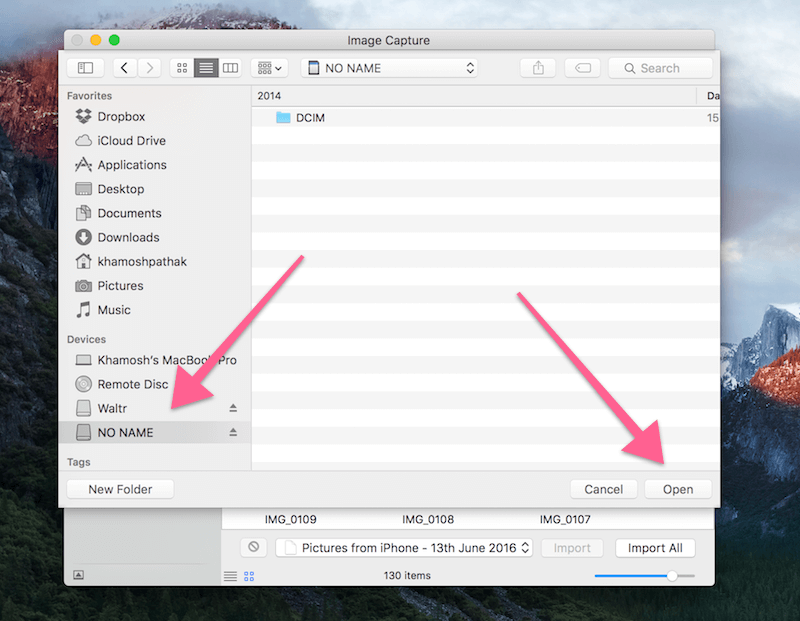
Task: Show the device panel at bottom-left corner
Action: pyautogui.click(x=79, y=575)
